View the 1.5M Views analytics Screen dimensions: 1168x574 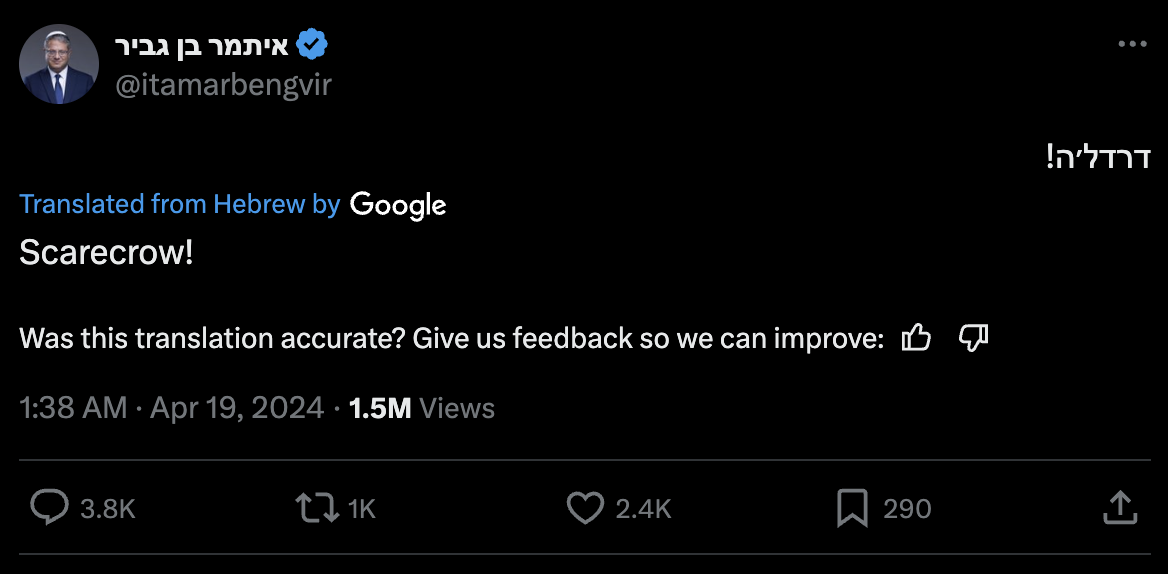421,408
